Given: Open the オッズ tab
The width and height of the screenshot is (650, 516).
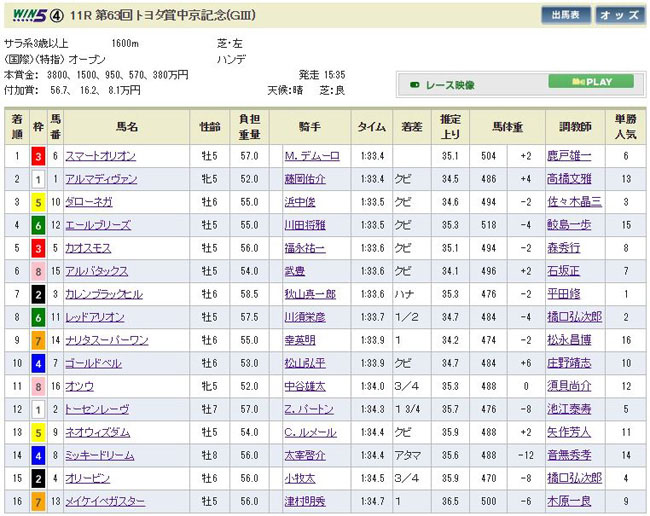Looking at the screenshot, I should tap(620, 15).
